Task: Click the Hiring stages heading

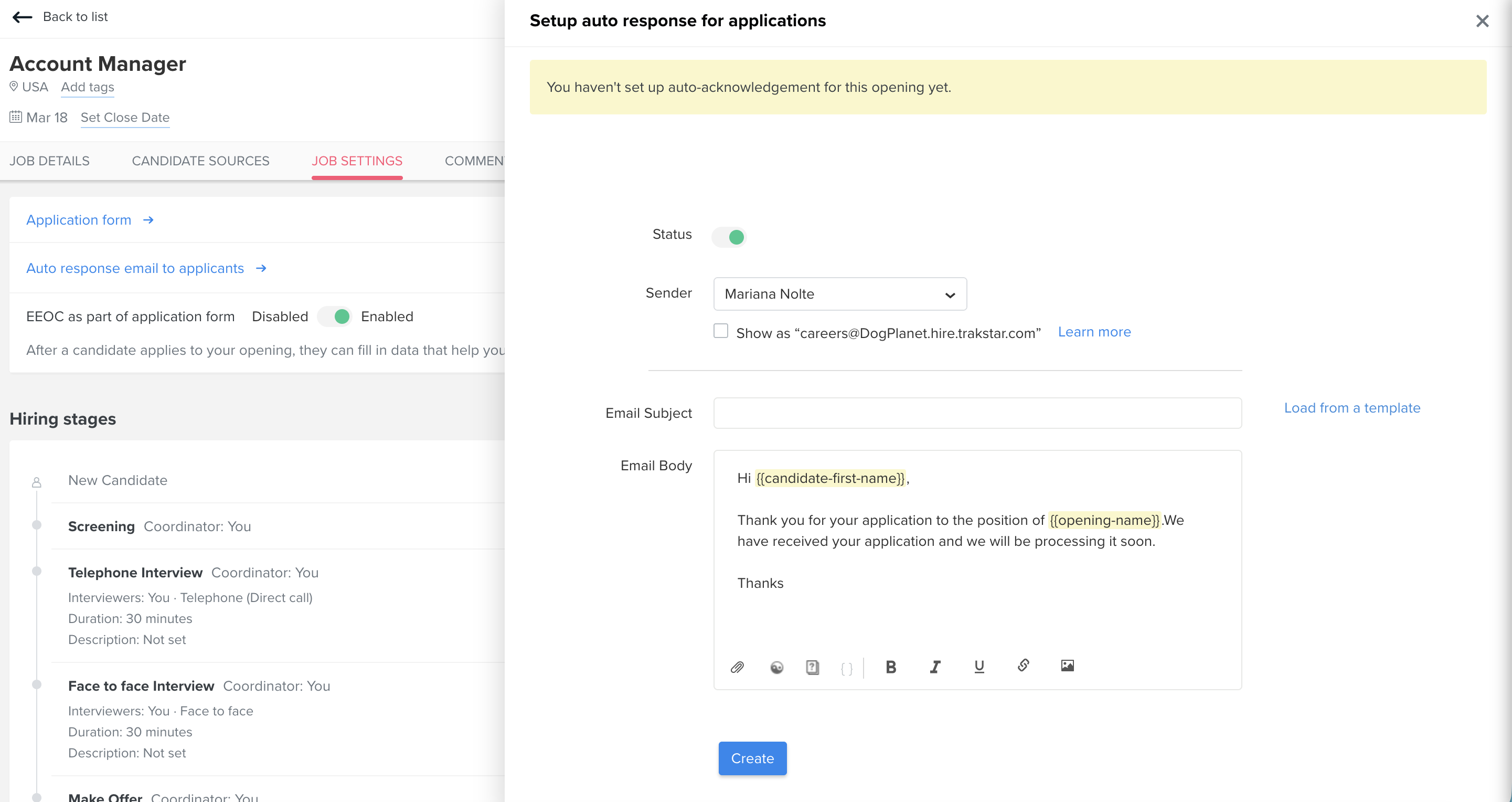Action: click(x=63, y=419)
